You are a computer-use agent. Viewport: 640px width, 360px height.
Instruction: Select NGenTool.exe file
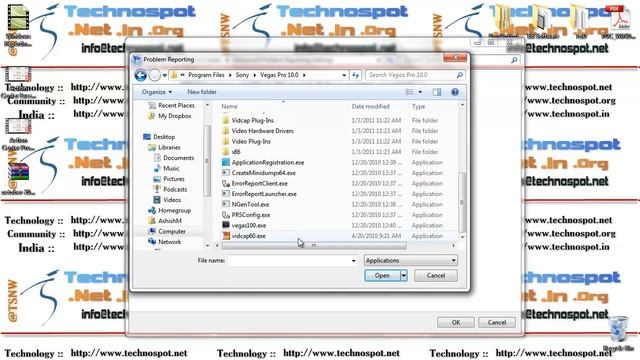point(250,204)
